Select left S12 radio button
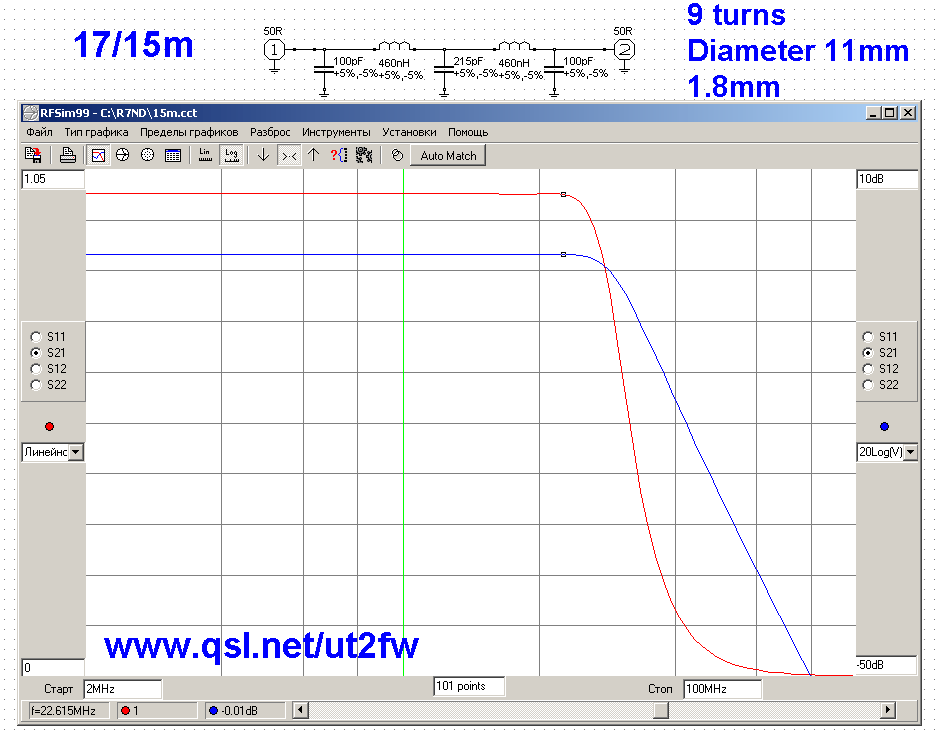Screen dimensions: 935x735 37,369
